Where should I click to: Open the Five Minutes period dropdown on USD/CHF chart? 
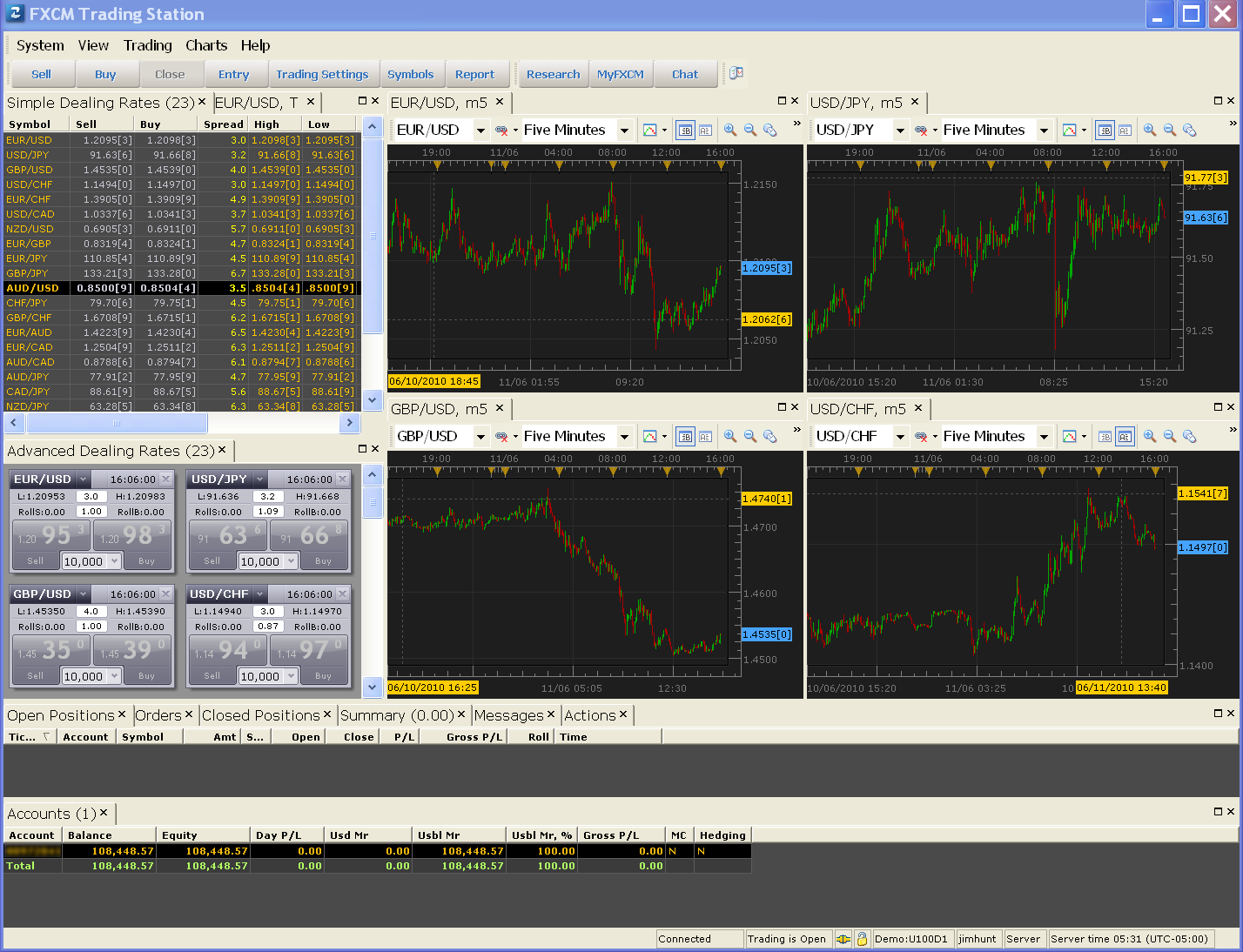[x=1044, y=437]
